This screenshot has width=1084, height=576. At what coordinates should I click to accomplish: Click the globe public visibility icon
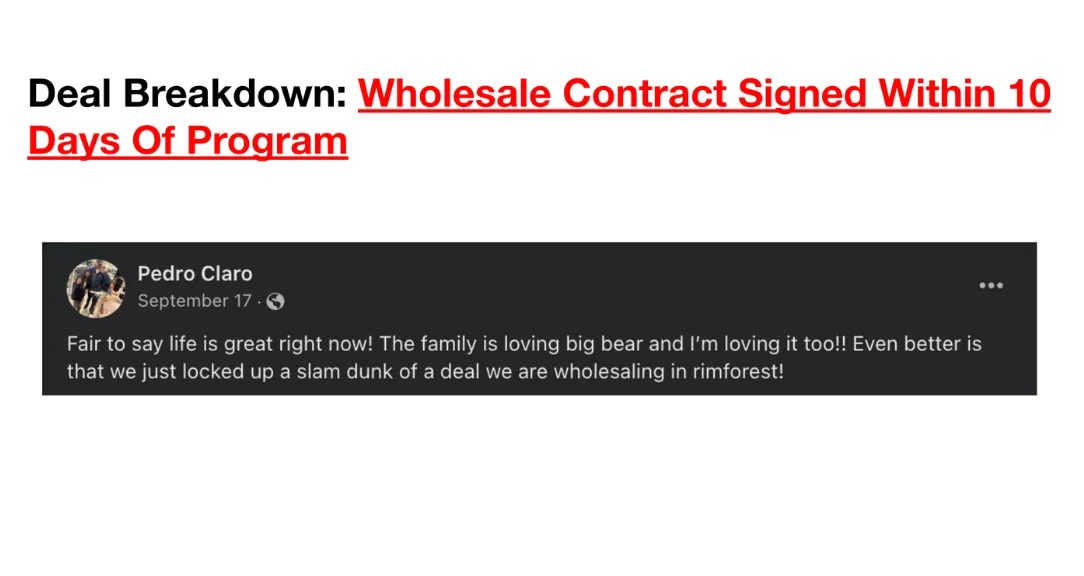click(275, 301)
